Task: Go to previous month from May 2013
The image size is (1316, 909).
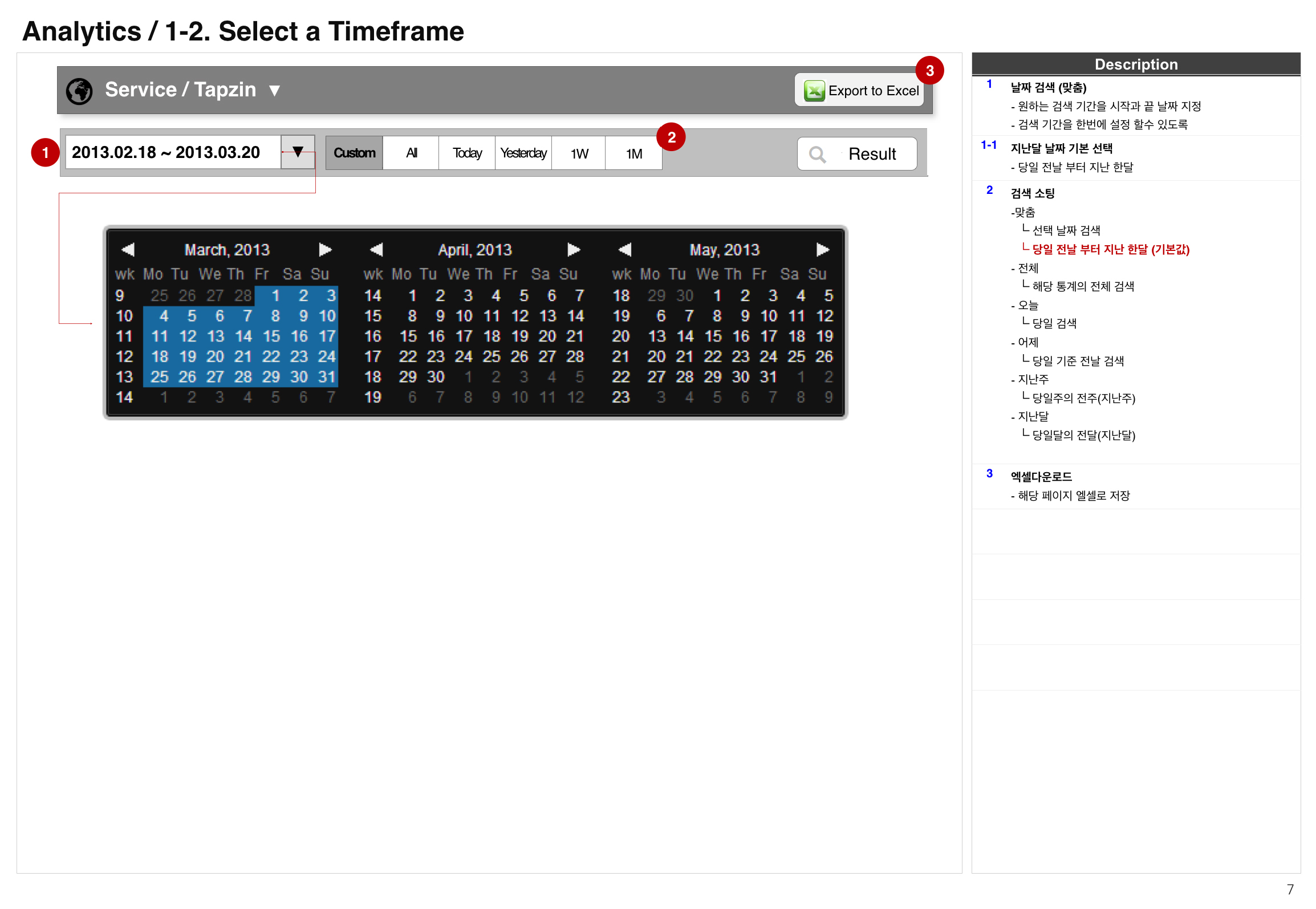Action: (625, 250)
